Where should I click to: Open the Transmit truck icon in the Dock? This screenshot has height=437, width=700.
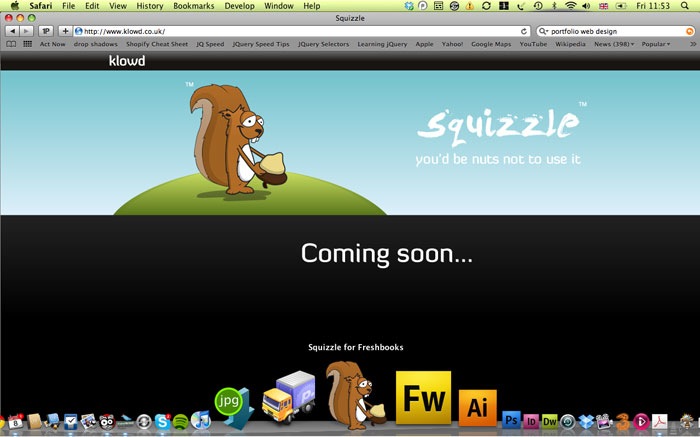tap(288, 397)
